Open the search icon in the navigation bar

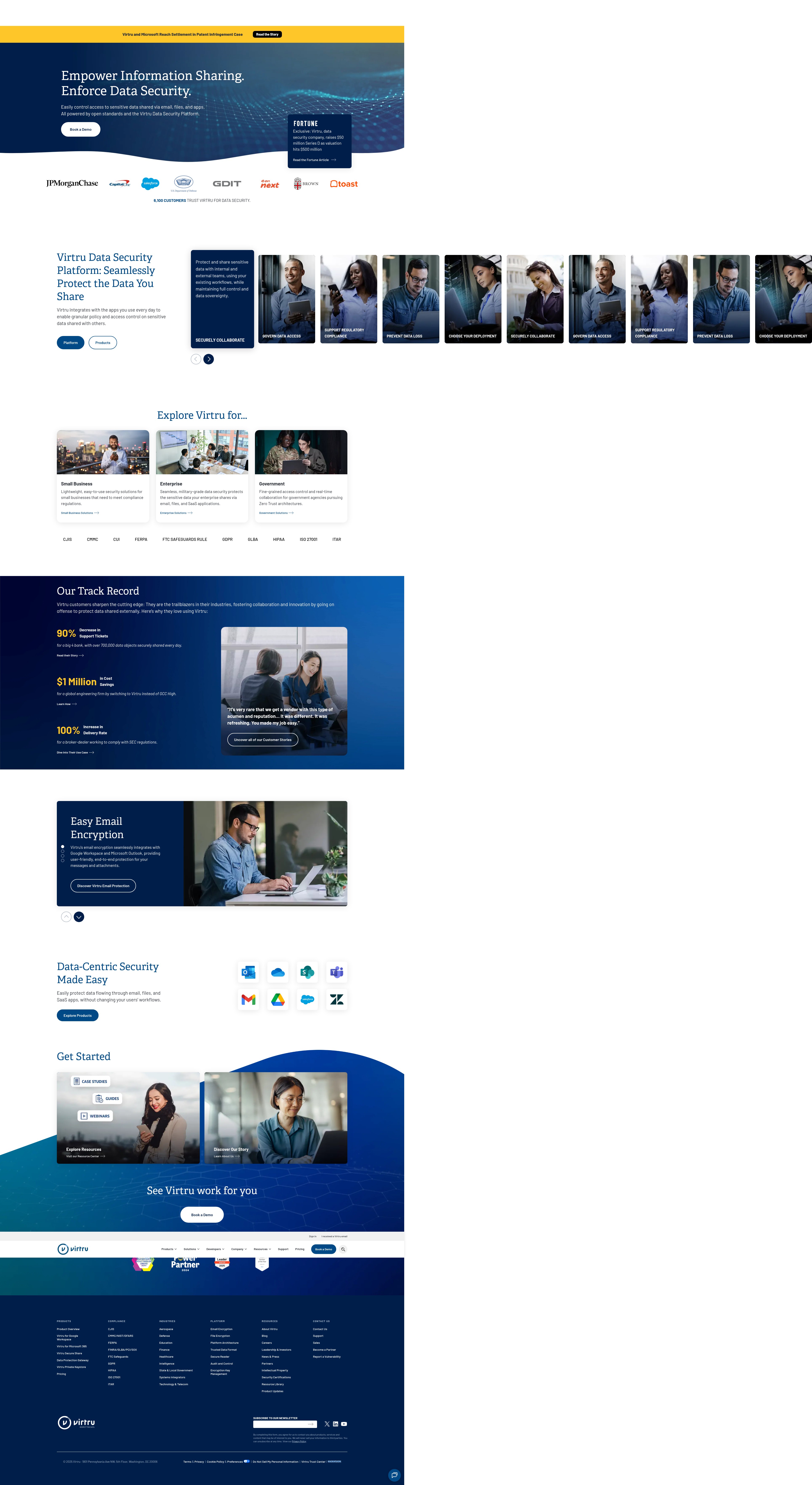(343, 1249)
